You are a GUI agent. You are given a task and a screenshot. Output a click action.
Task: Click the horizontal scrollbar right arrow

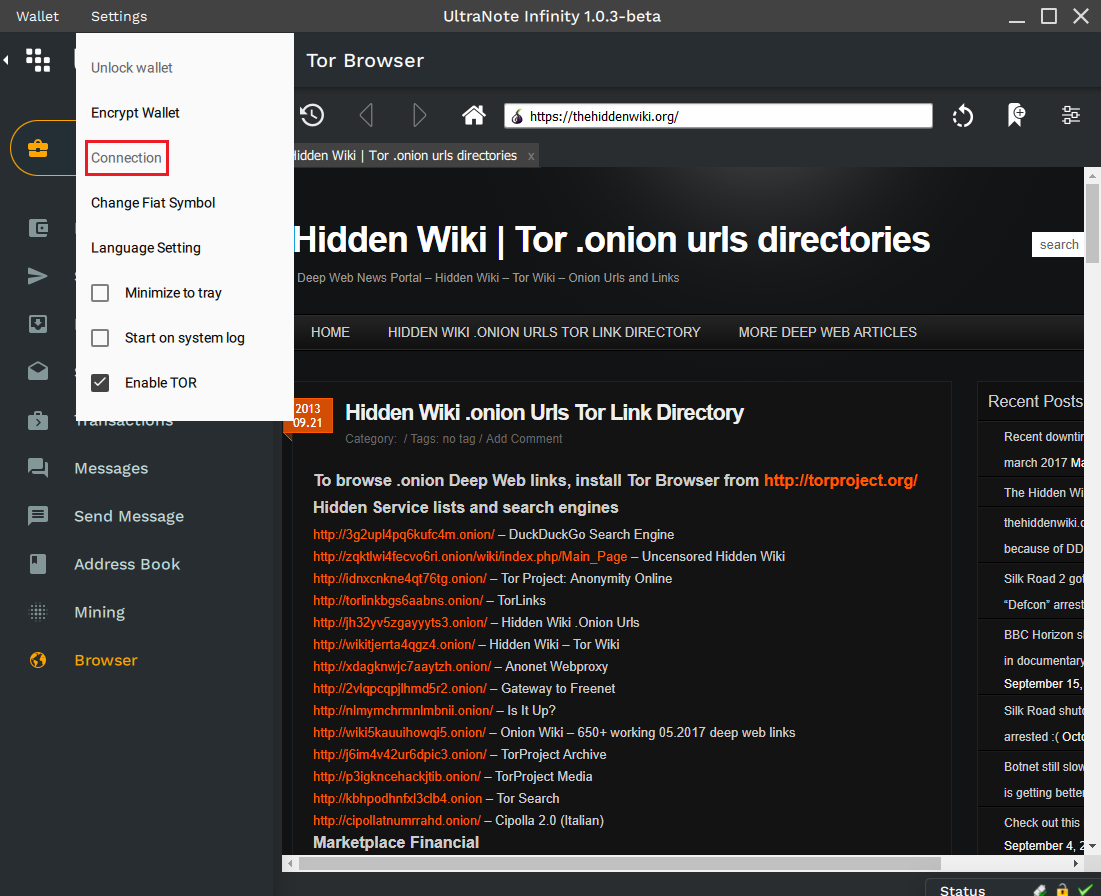coord(1075,863)
